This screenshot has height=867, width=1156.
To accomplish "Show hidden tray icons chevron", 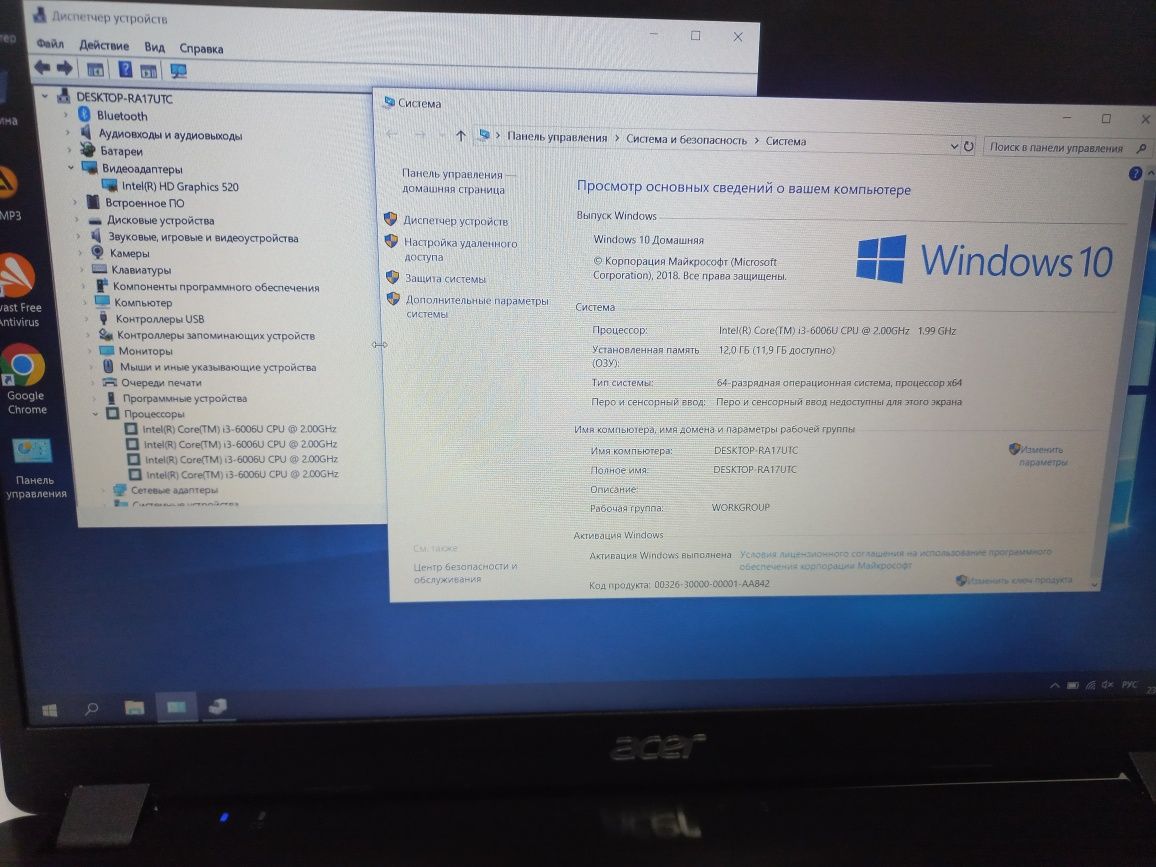I will coord(1055,686).
